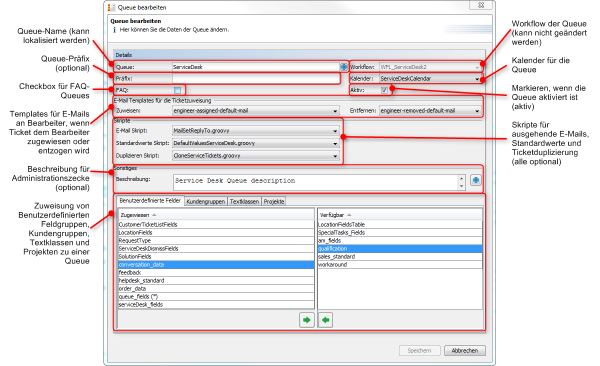Select the highlighted conversation_data row
600x366 pixels.
216,265
